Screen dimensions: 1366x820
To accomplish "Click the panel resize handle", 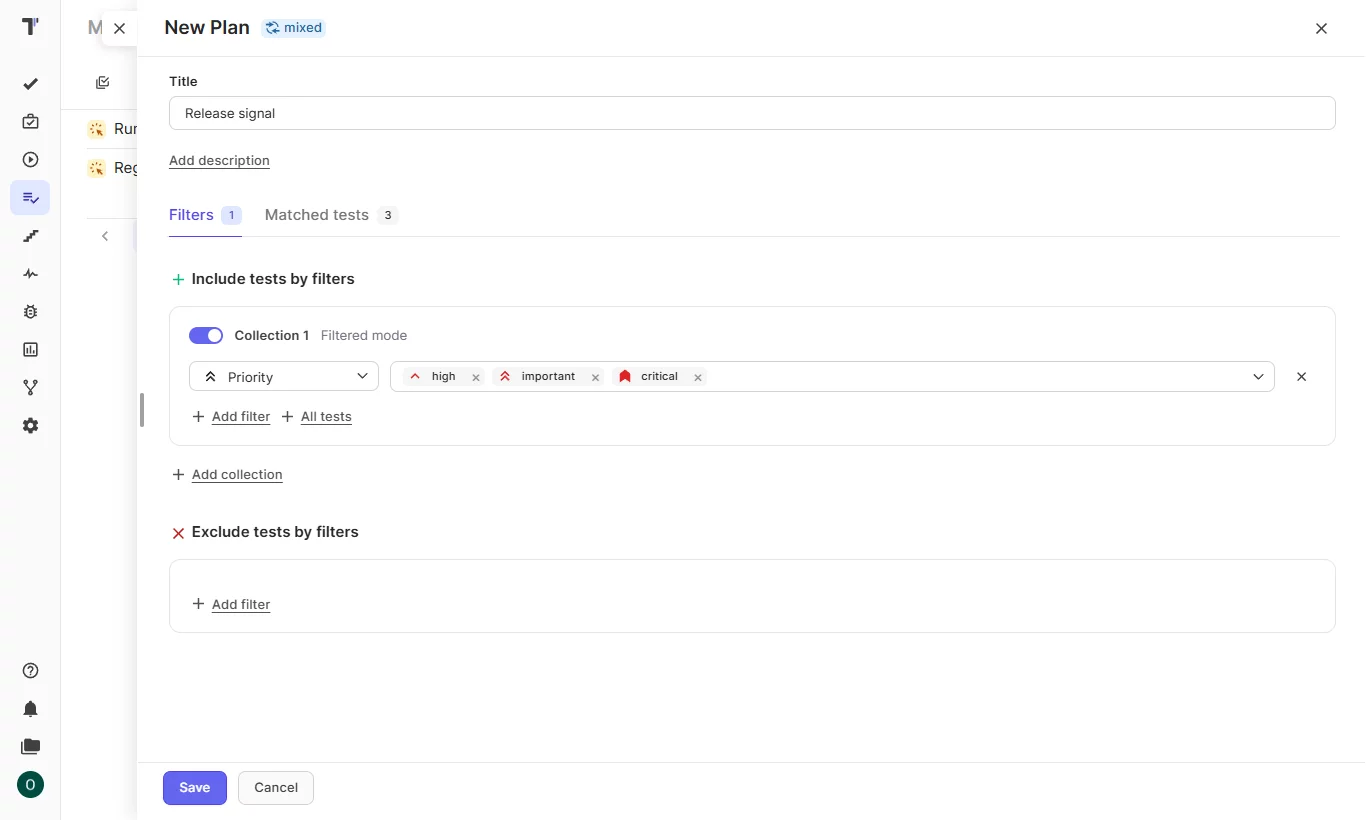I will click(x=142, y=410).
